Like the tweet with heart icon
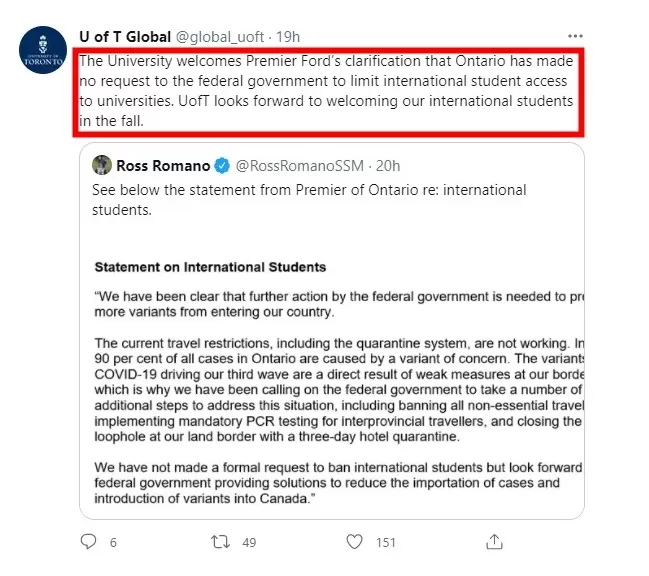 tap(354, 542)
